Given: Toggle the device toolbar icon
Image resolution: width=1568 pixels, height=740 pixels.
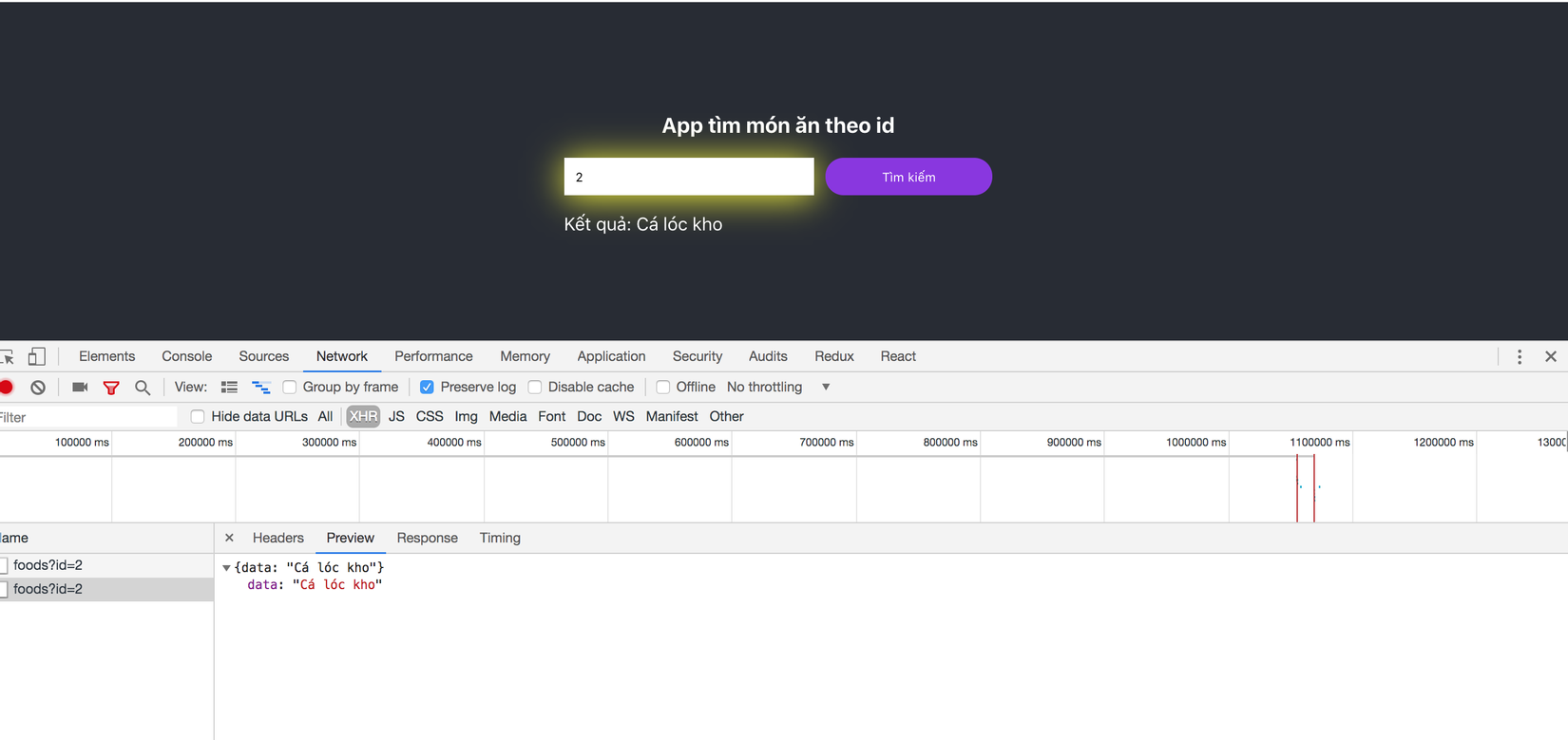Looking at the screenshot, I should click(x=37, y=357).
